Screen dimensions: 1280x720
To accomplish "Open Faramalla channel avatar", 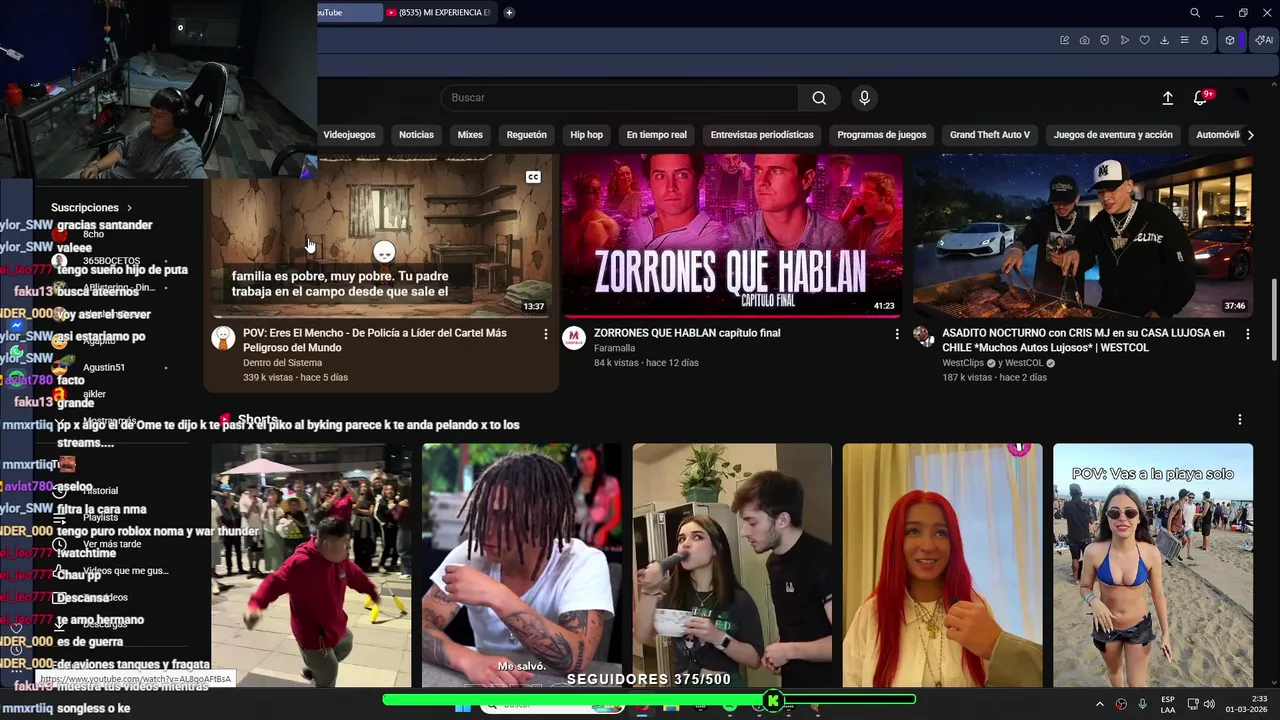I will (x=574, y=338).
